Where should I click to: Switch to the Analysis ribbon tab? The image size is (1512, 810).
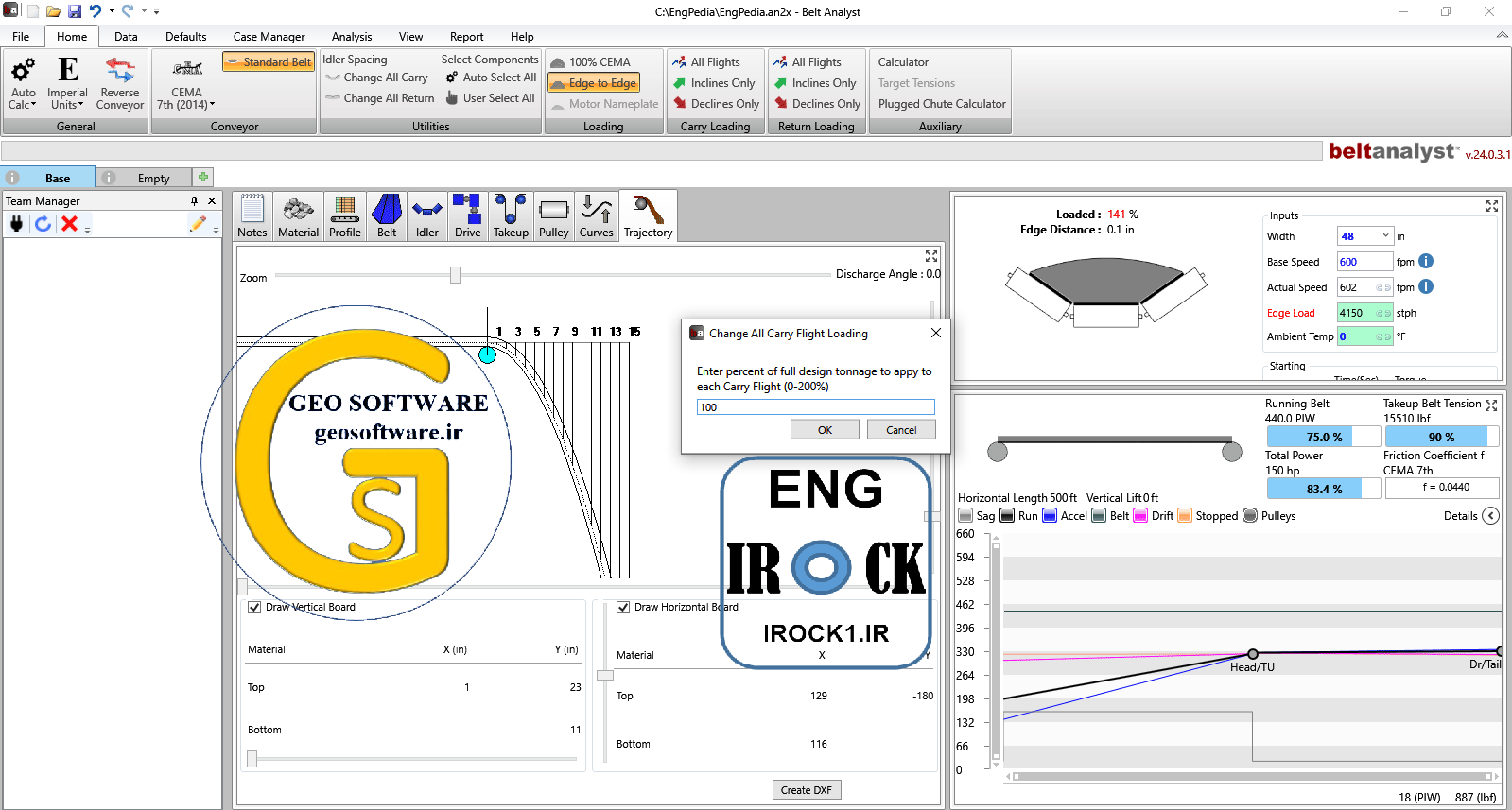[352, 37]
